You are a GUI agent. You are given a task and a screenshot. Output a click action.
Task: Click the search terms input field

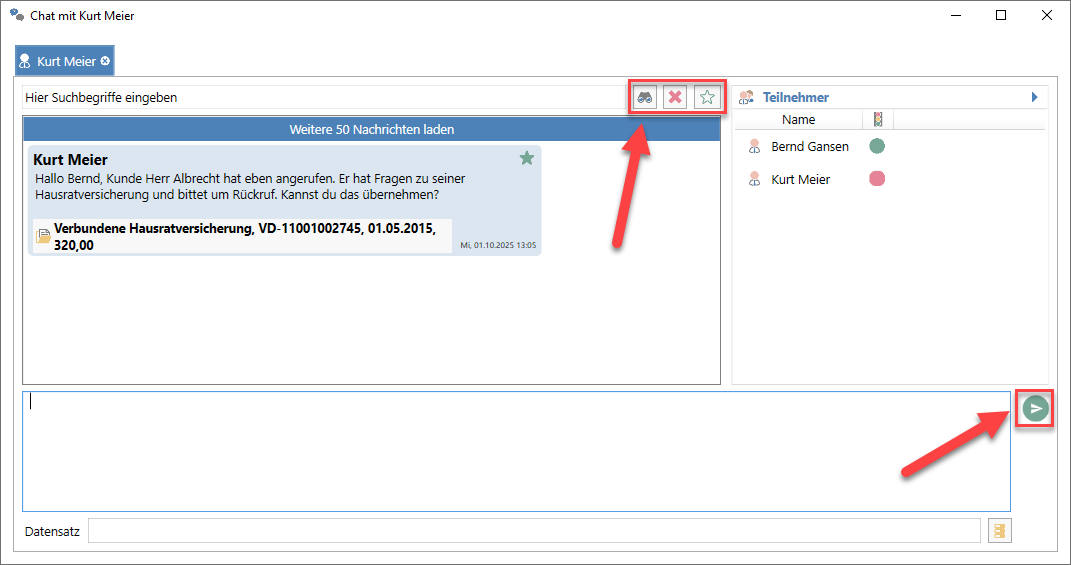pyautogui.click(x=324, y=98)
